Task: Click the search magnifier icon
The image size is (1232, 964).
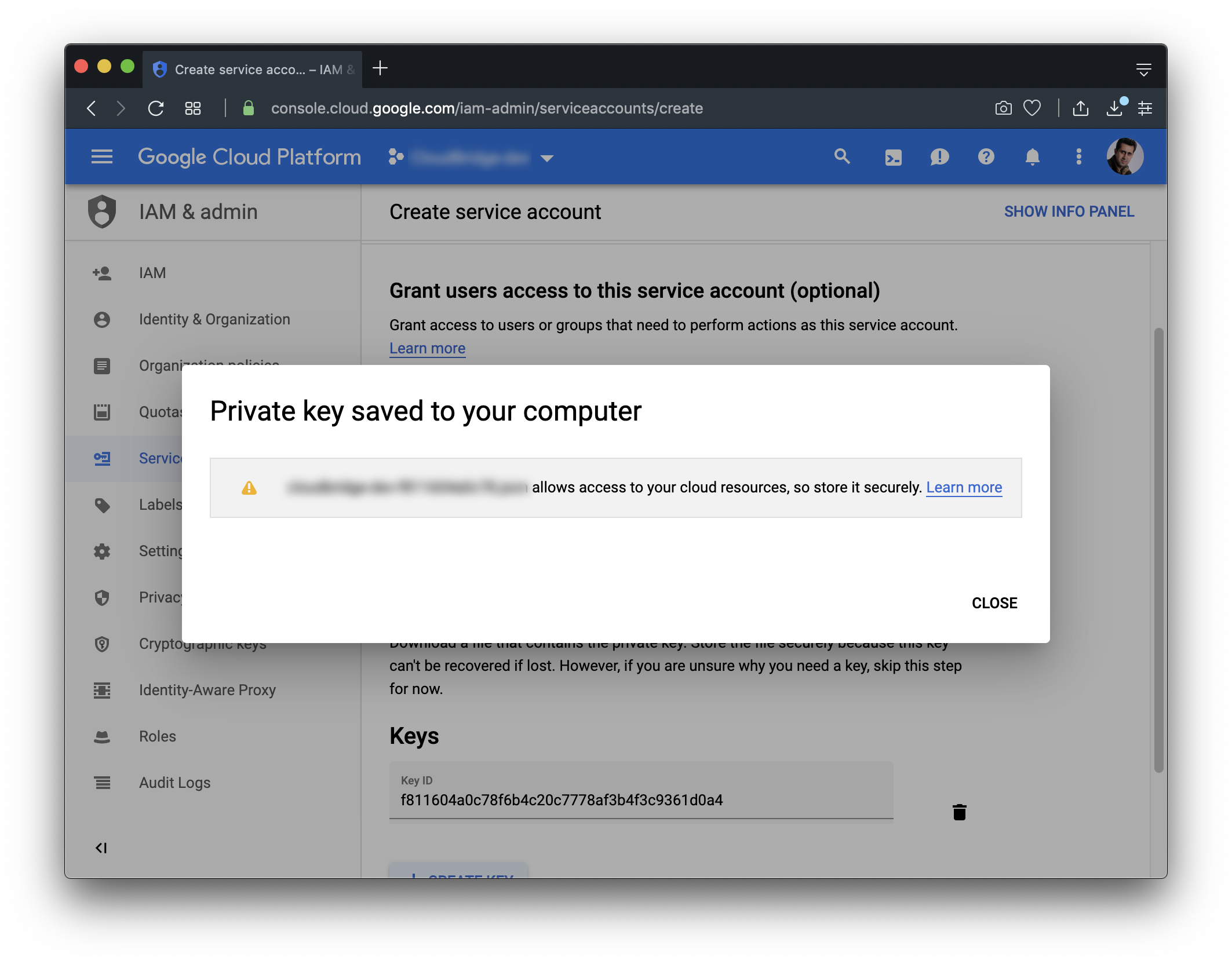Action: [842, 156]
